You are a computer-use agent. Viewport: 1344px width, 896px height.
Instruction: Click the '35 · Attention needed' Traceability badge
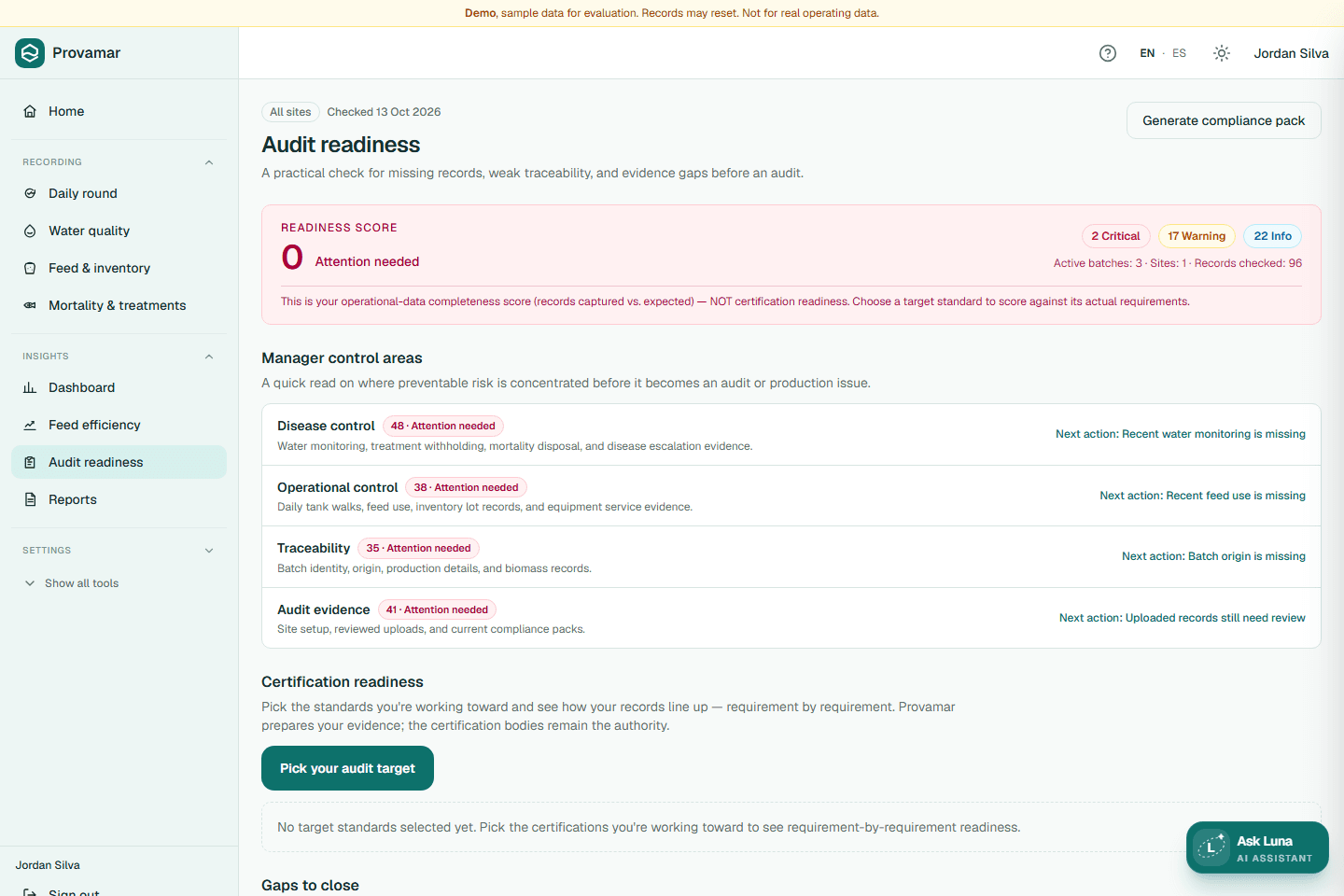coord(418,548)
